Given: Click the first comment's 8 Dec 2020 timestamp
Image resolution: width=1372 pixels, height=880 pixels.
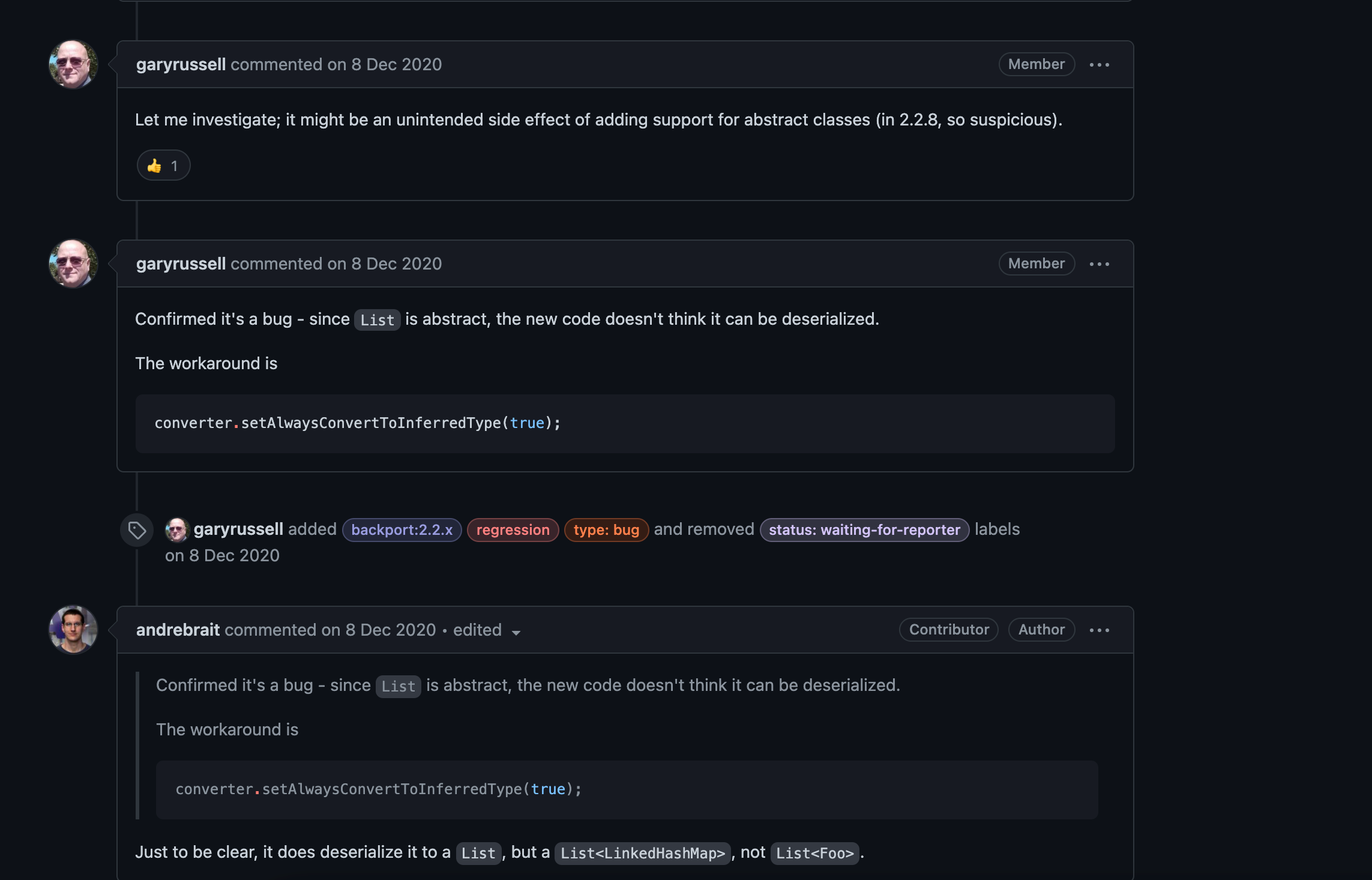Looking at the screenshot, I should click(396, 64).
